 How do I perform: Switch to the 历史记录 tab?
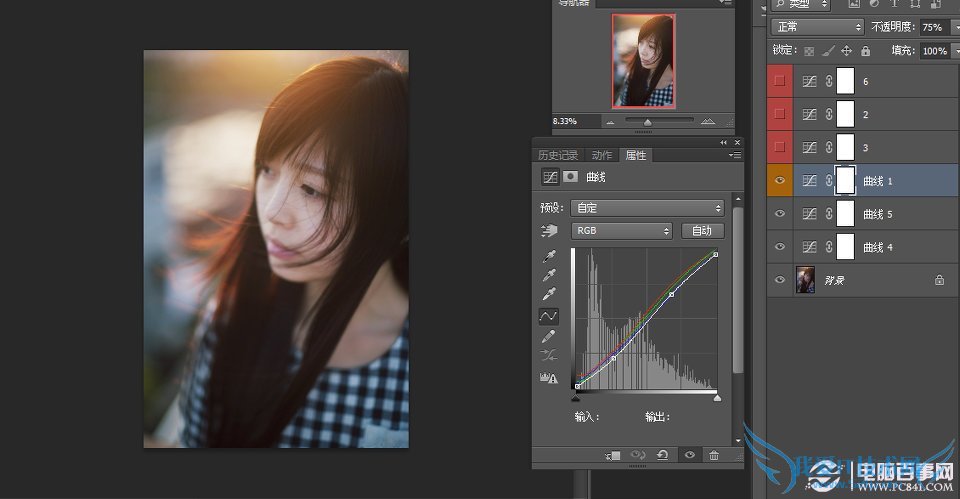click(558, 155)
